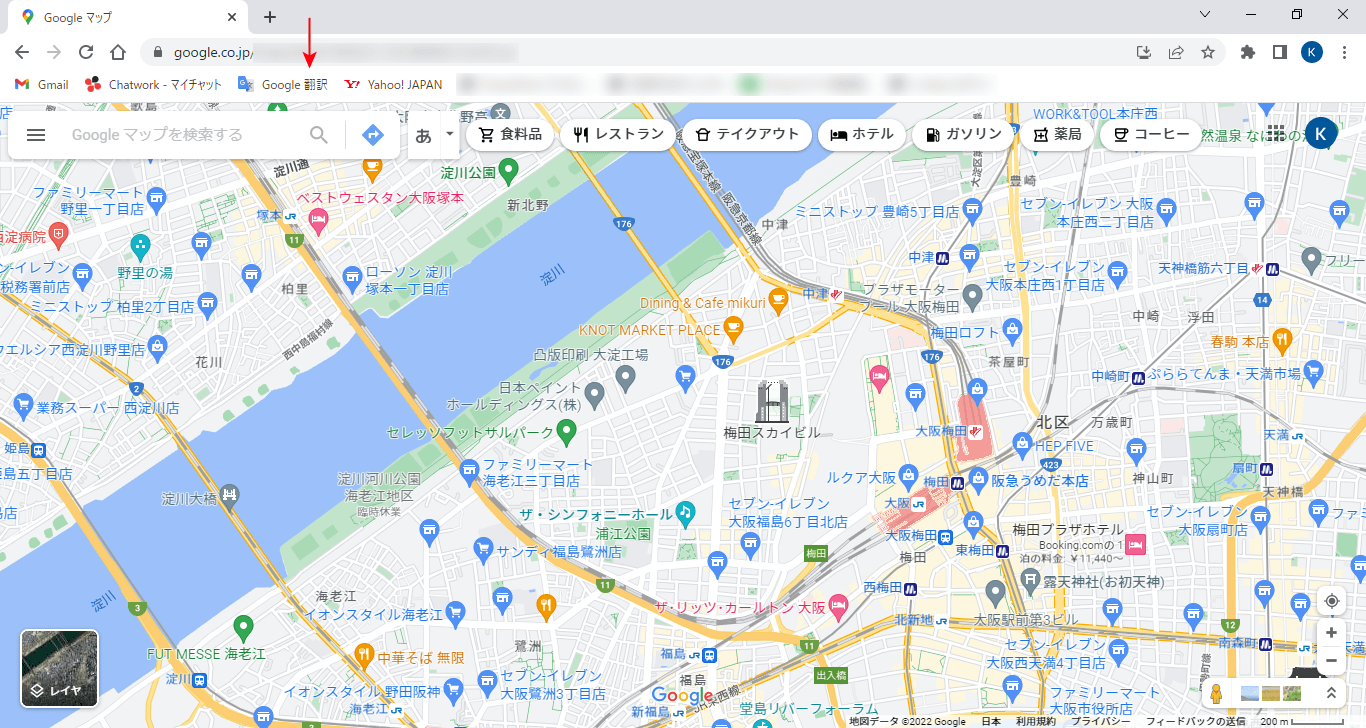Click the Chrome back arrow
Screen dimensions: 1366x728
click(x=22, y=52)
